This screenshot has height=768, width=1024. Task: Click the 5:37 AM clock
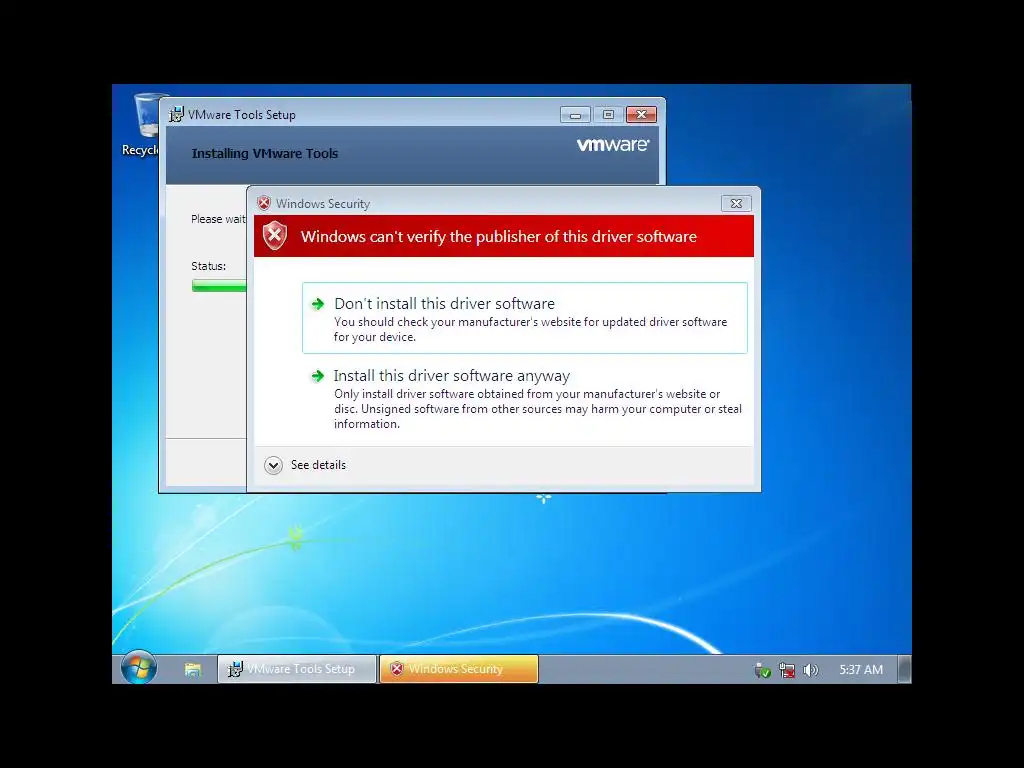point(861,670)
